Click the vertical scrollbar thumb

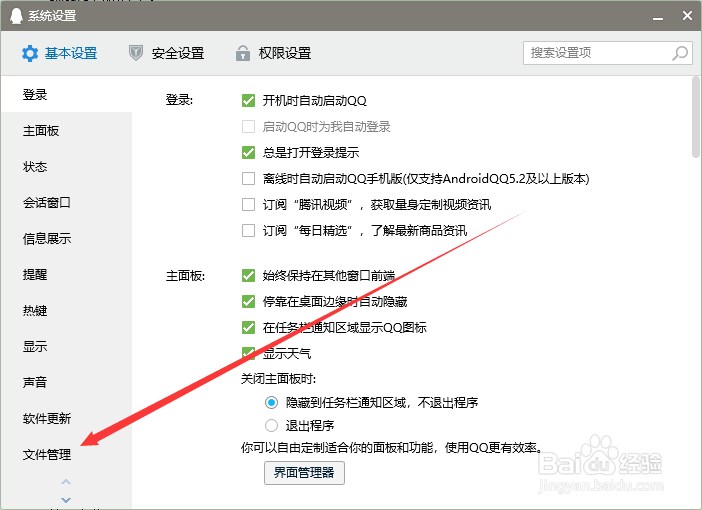(x=695, y=117)
